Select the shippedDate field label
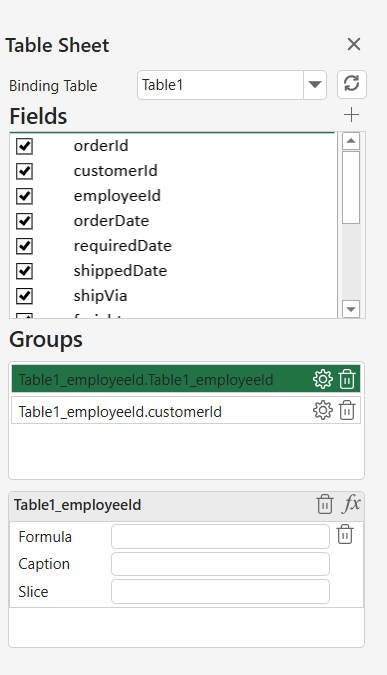The width and height of the screenshot is (387, 675). coord(120,271)
